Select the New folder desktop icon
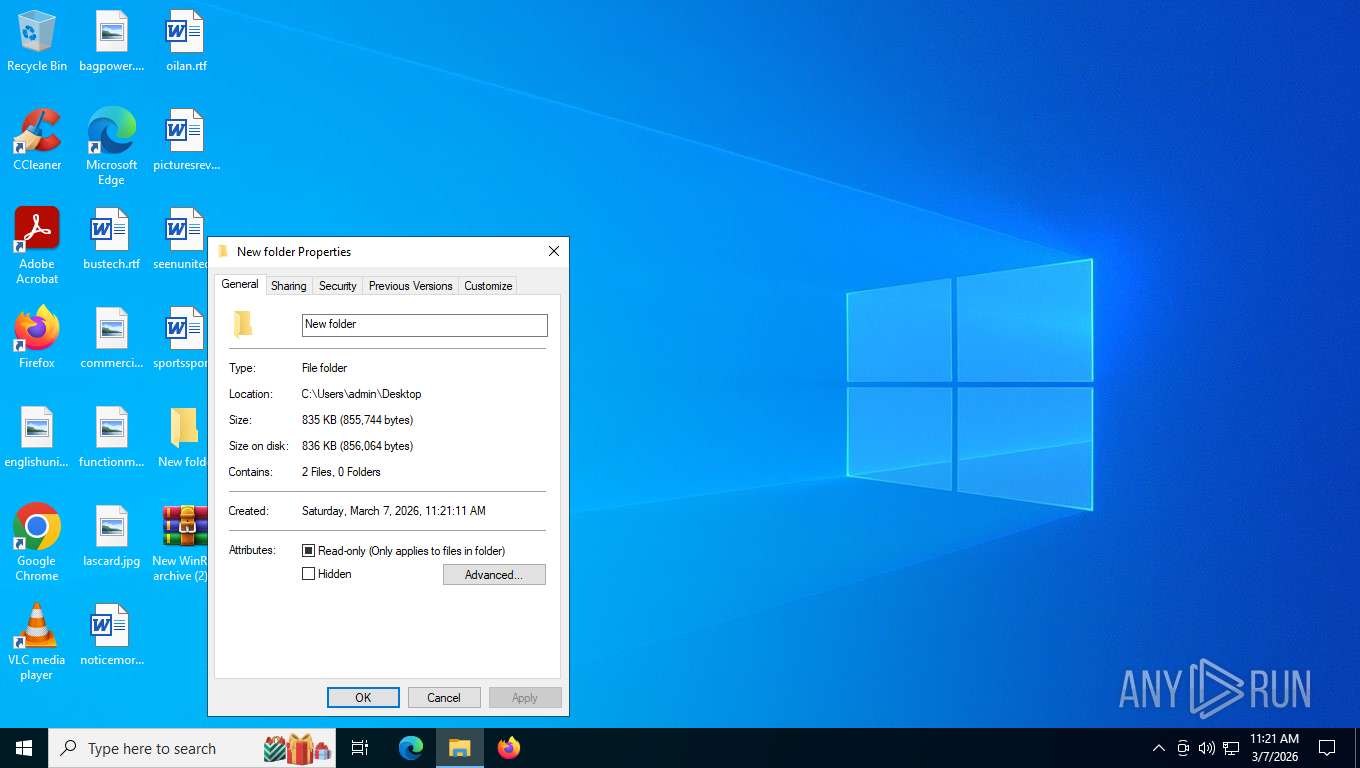 [183, 438]
